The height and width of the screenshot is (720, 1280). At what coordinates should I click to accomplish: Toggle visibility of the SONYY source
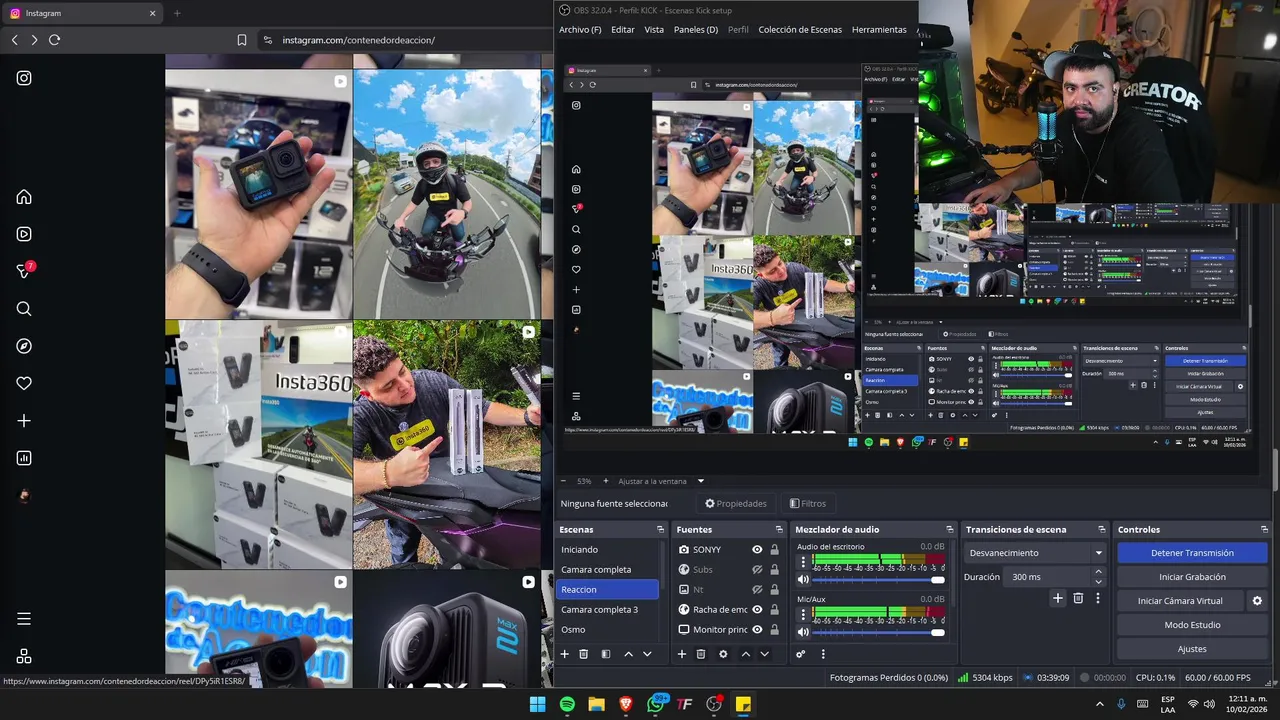(757, 549)
